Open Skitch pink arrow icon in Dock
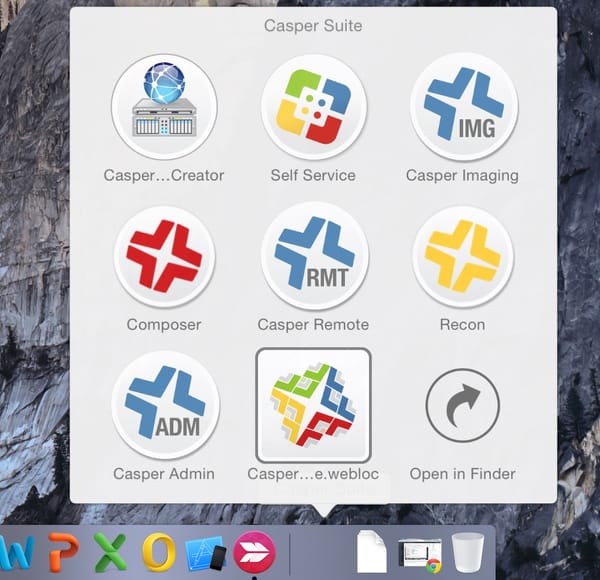 pos(254,552)
